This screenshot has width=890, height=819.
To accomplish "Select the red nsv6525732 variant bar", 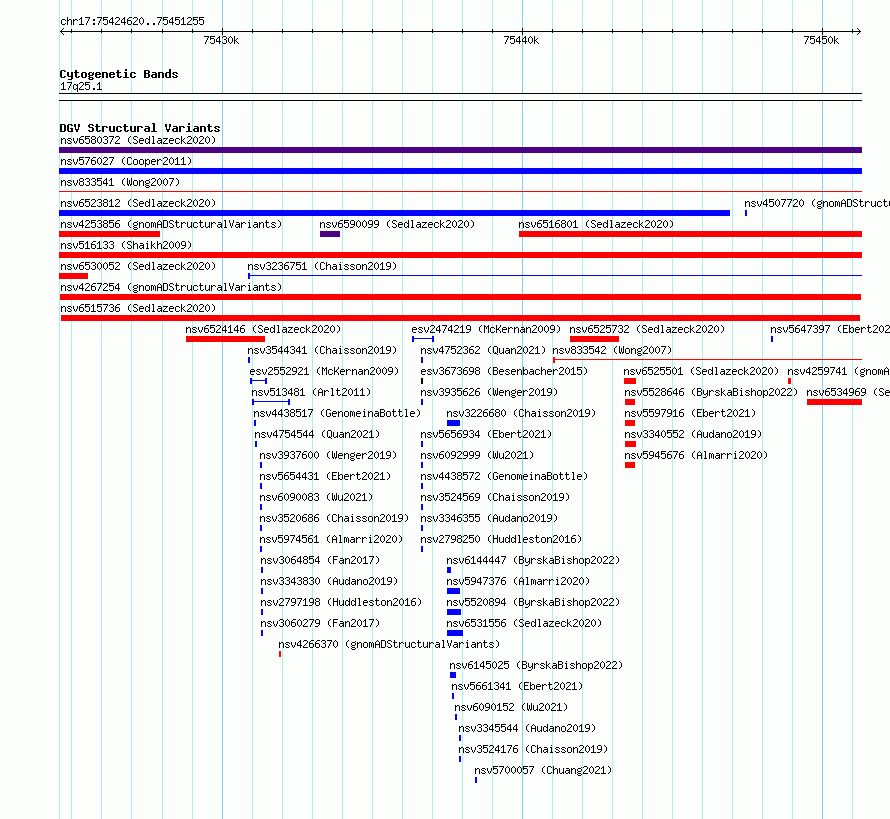I will [594, 339].
